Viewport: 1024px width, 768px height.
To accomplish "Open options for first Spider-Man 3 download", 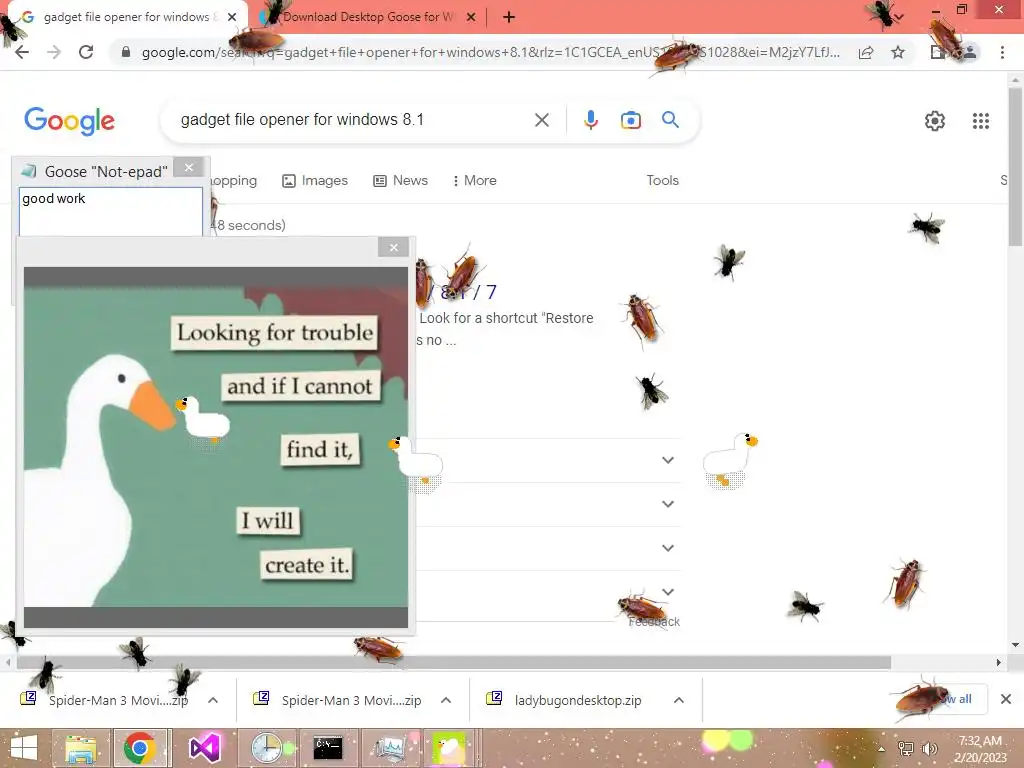I will (213, 700).
